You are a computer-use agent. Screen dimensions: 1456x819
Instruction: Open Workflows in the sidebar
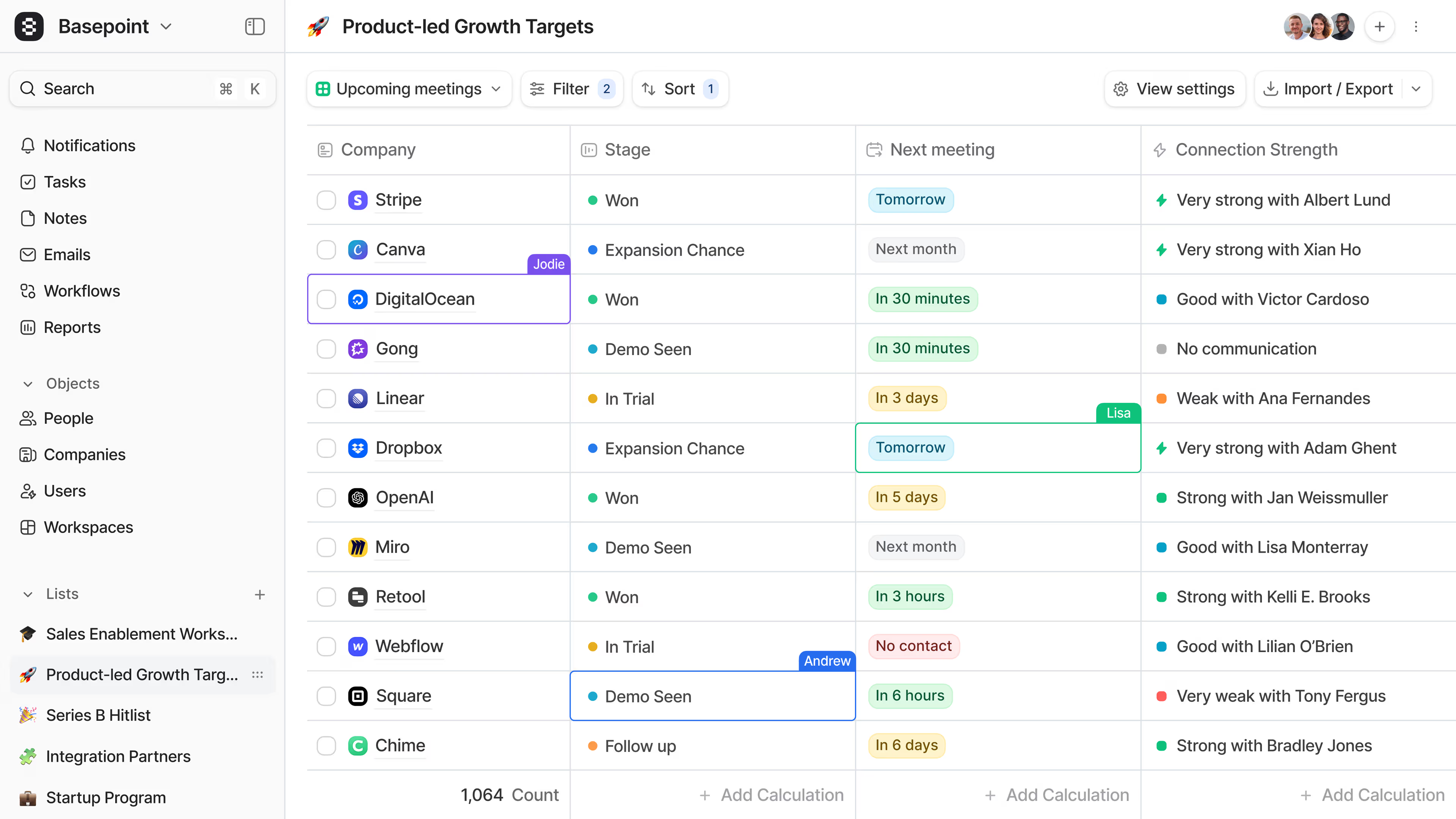click(82, 291)
